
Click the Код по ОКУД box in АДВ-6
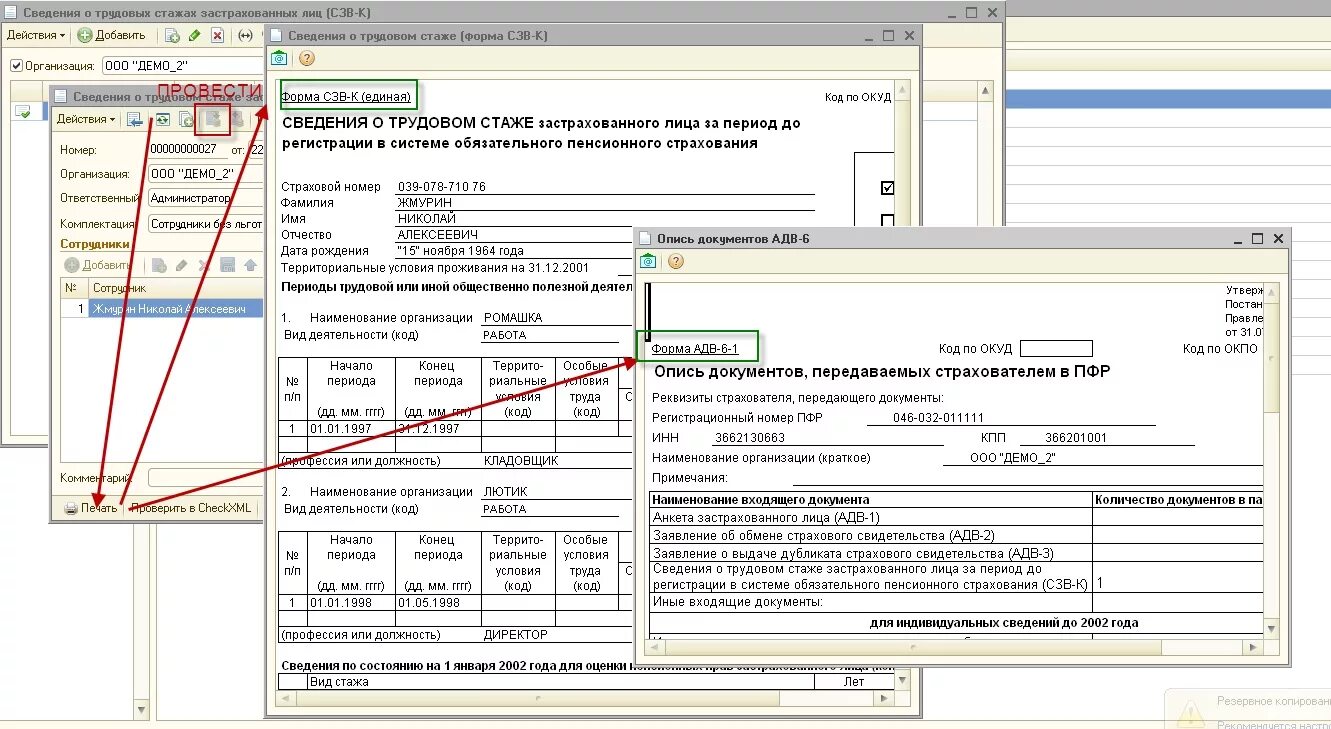point(1056,349)
